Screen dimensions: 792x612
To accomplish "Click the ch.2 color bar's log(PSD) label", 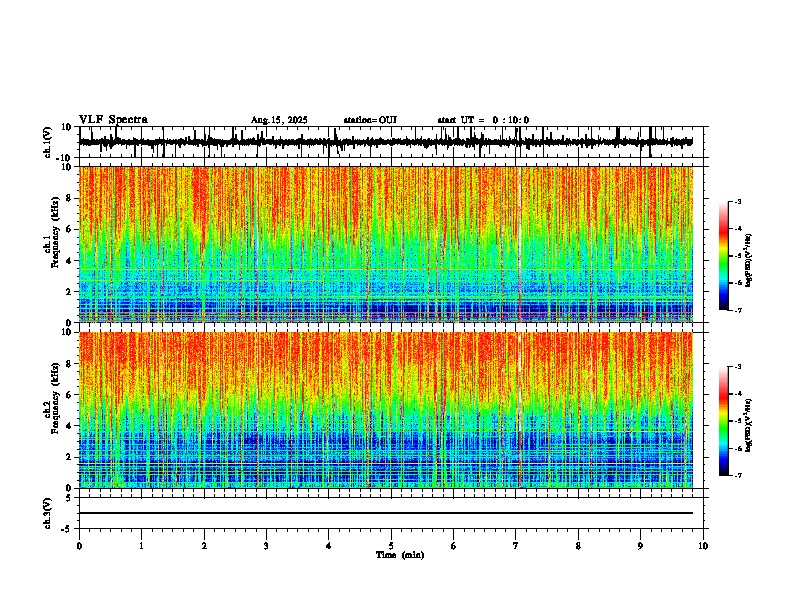I will click(x=749, y=425).
